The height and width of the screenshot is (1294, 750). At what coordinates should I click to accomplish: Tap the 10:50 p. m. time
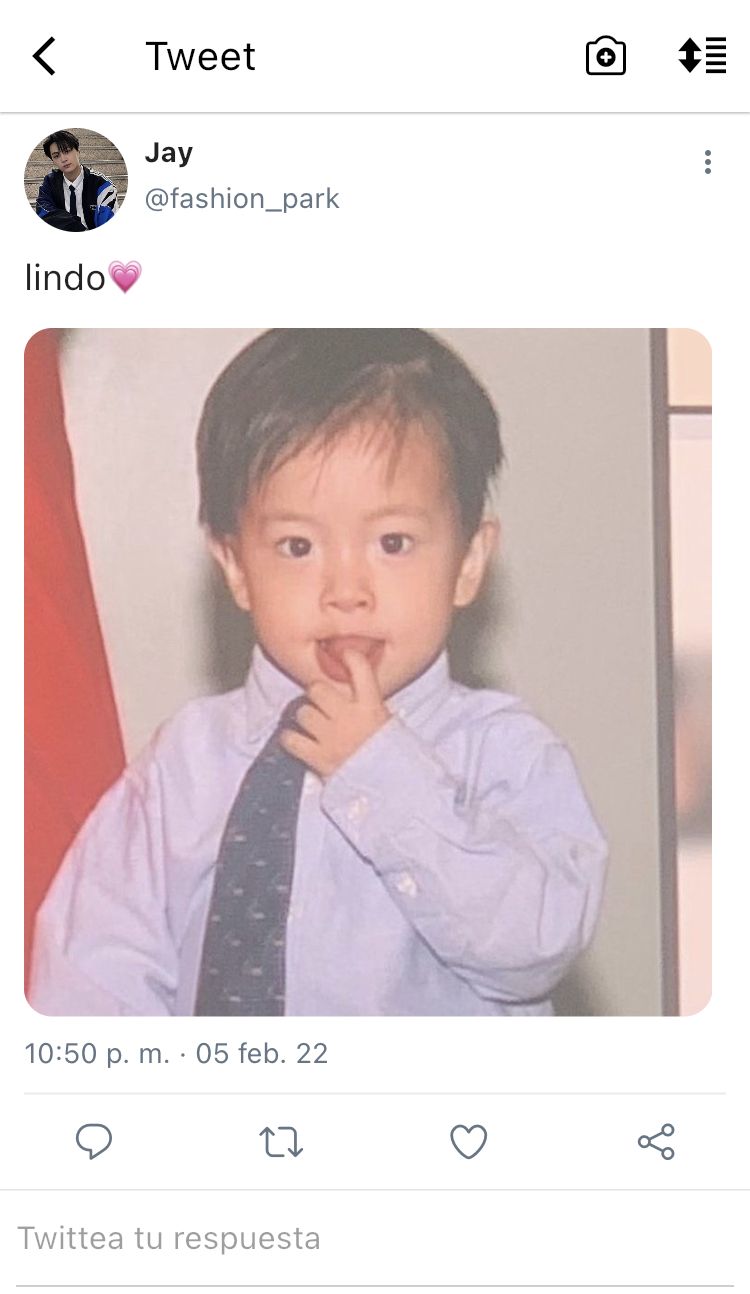(97, 1053)
